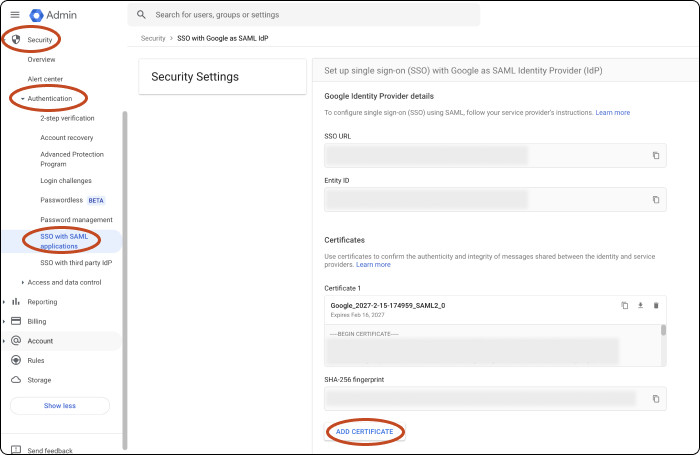Copy the SHA-256 fingerprint
This screenshot has height=455, width=700.
[656, 398]
